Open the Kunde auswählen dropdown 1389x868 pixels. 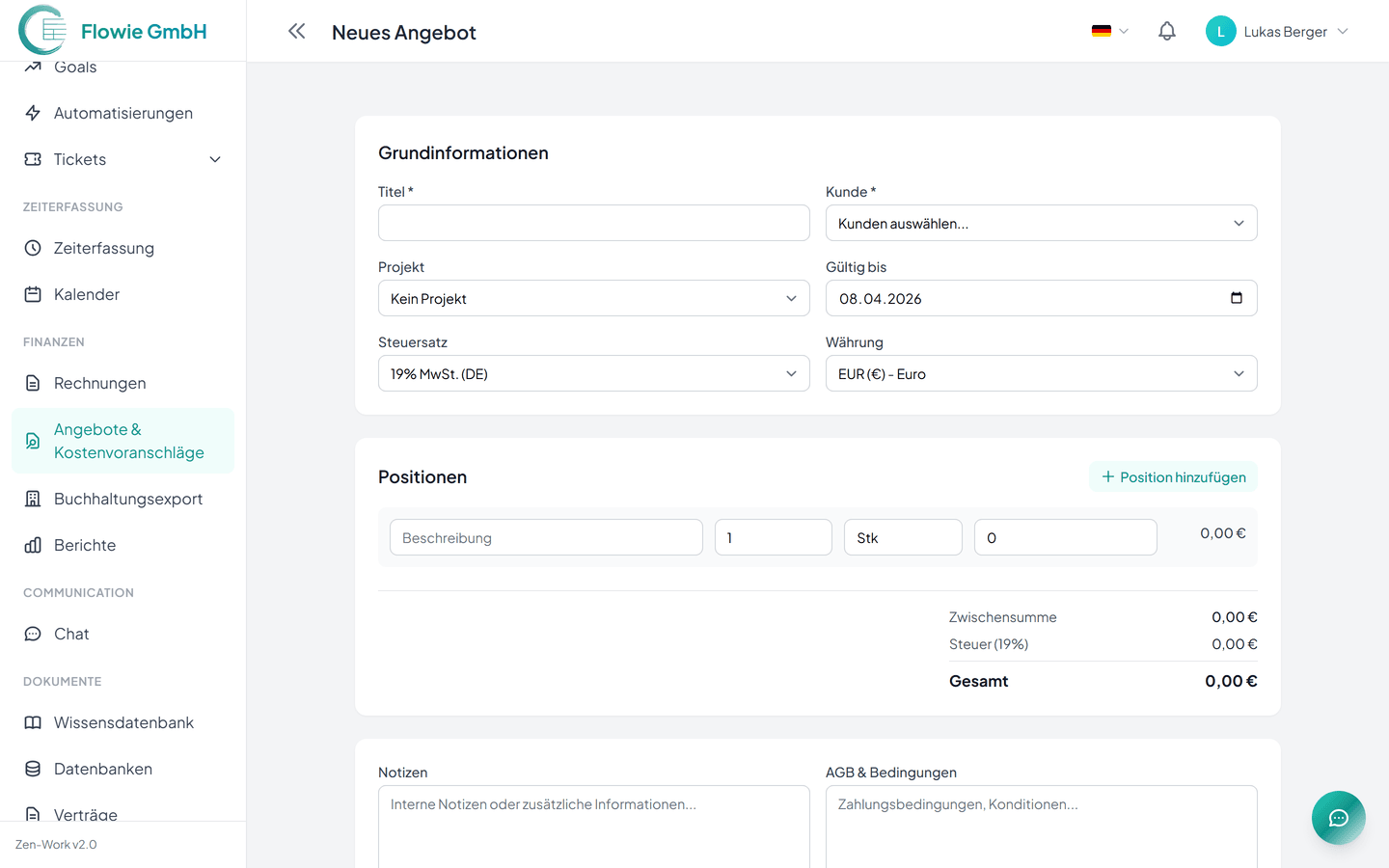point(1041,224)
